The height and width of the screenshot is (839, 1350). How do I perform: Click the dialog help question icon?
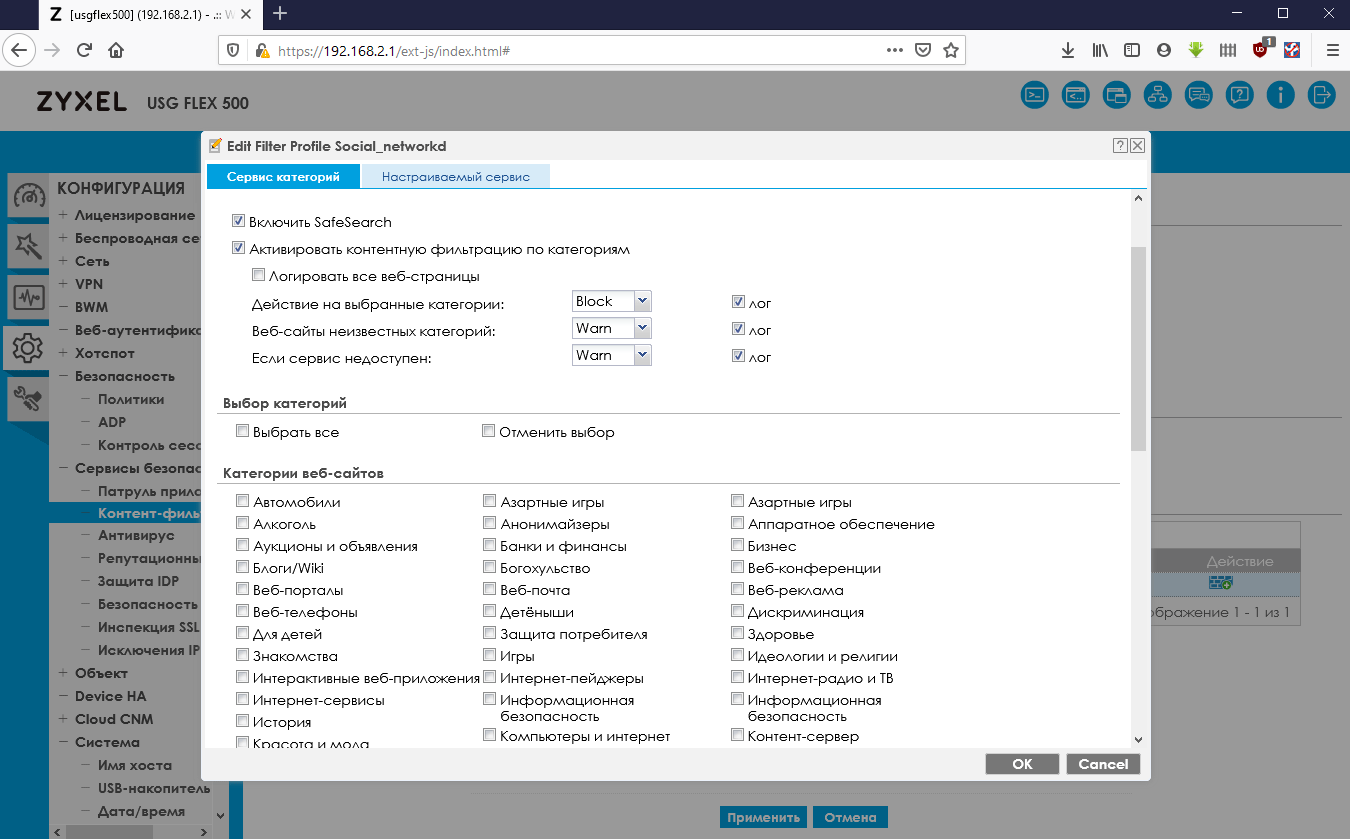[1120, 146]
